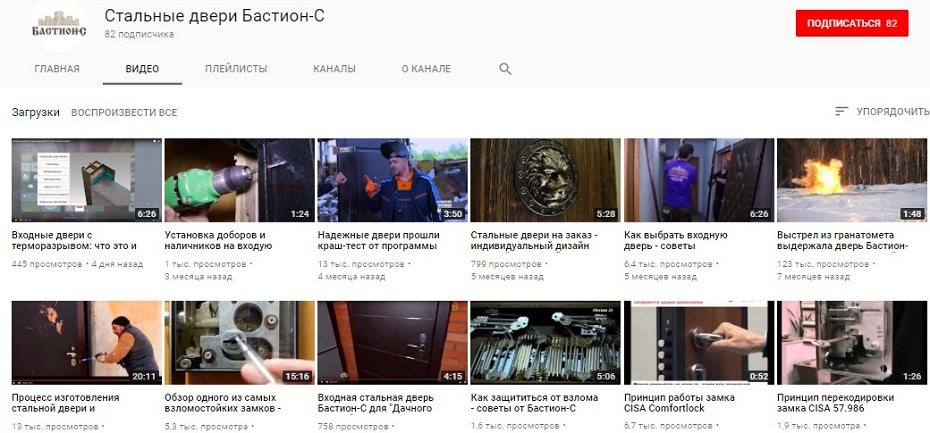930x433 pixels.
Task: Open the О канале tab
Action: coord(426,69)
